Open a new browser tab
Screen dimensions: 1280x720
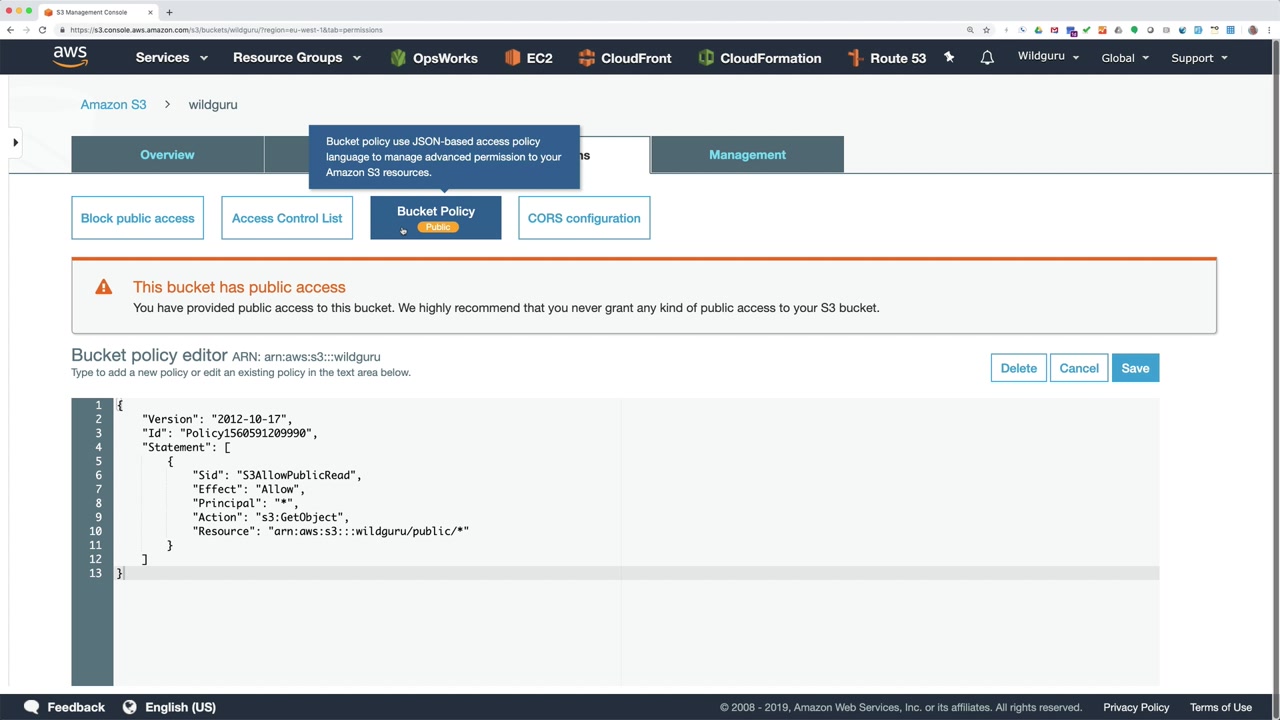click(169, 12)
